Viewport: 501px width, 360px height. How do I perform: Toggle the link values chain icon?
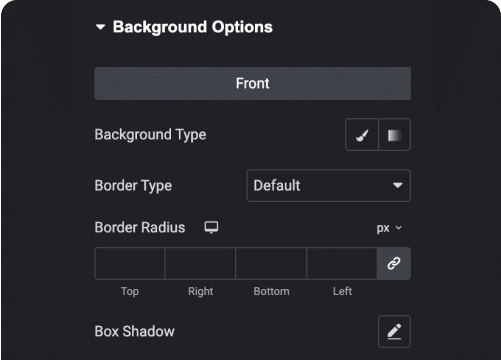(394, 263)
